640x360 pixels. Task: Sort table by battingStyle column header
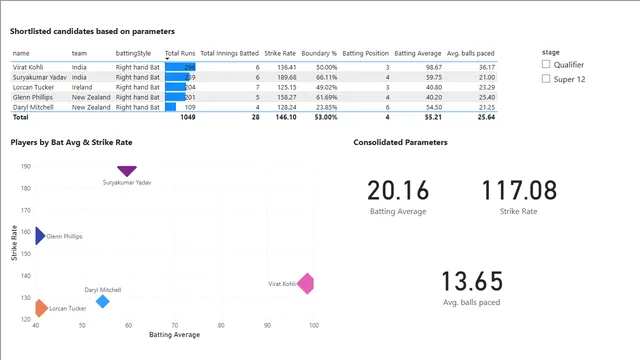133,53
